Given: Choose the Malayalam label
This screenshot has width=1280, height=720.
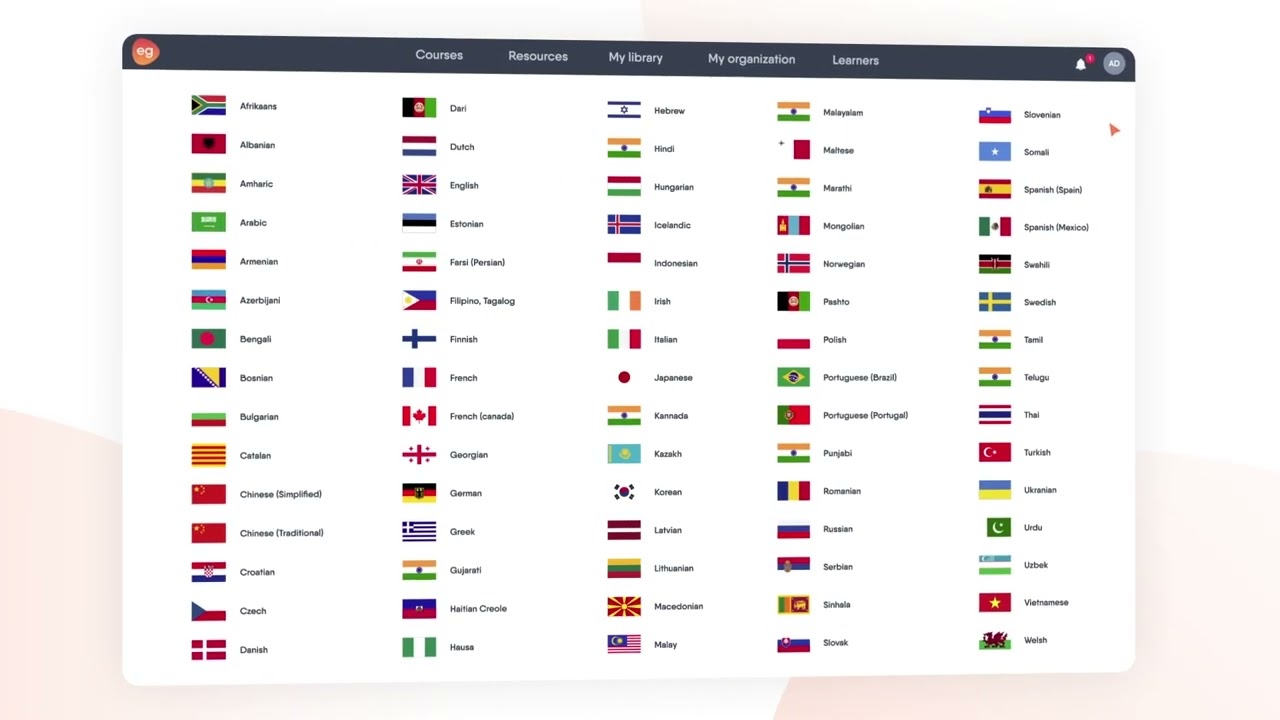Looking at the screenshot, I should (x=843, y=113).
